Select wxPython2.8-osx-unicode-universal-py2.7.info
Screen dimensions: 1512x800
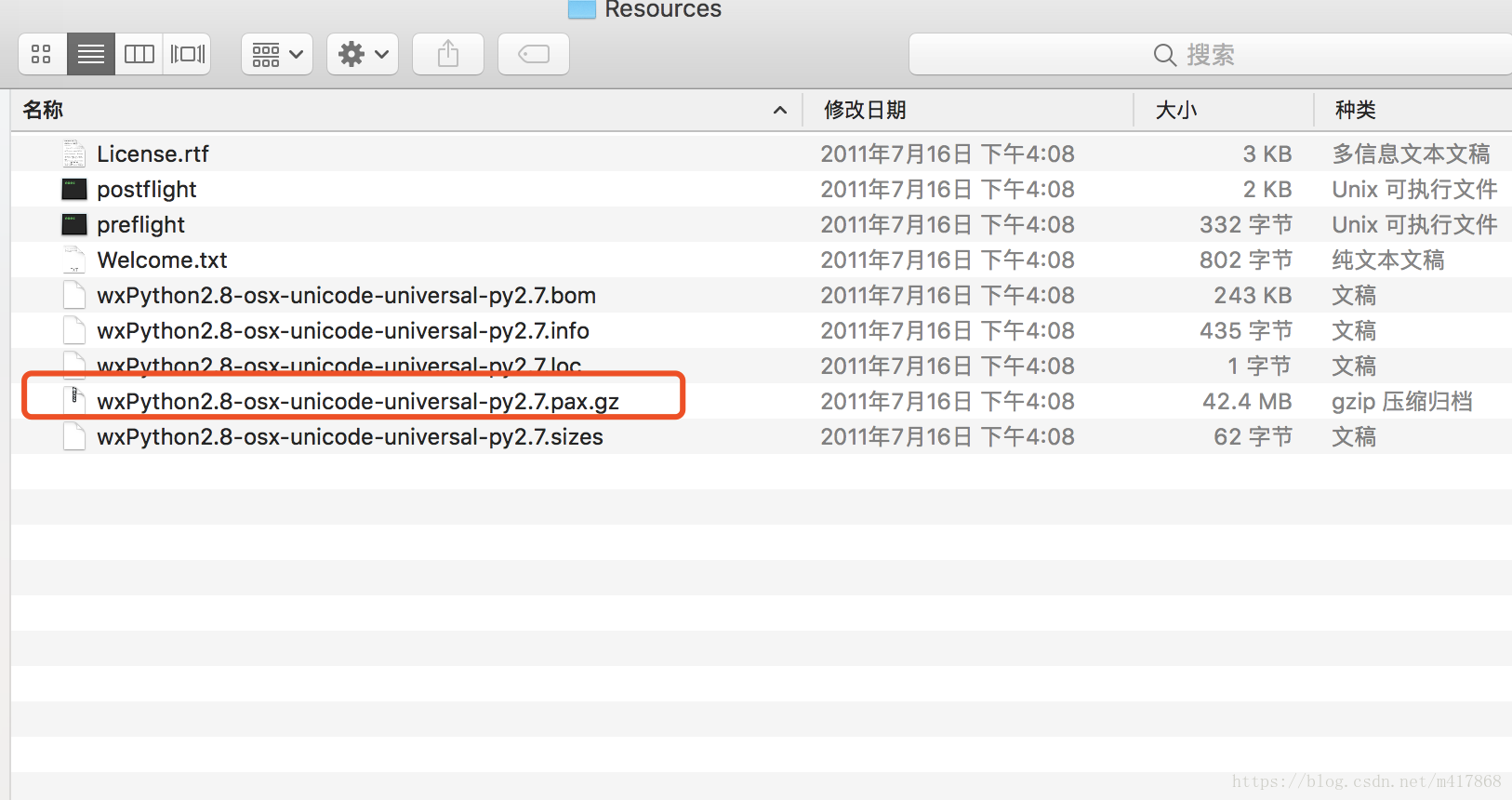(x=343, y=330)
